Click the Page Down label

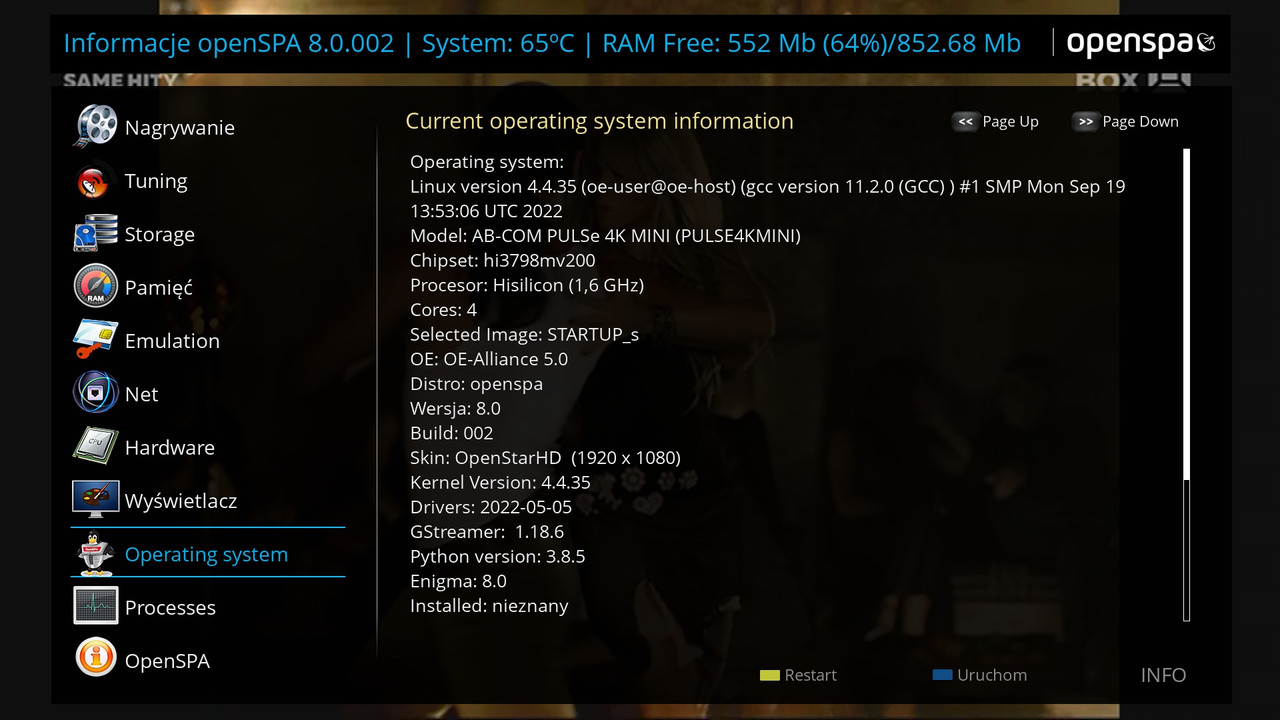[x=1140, y=122]
